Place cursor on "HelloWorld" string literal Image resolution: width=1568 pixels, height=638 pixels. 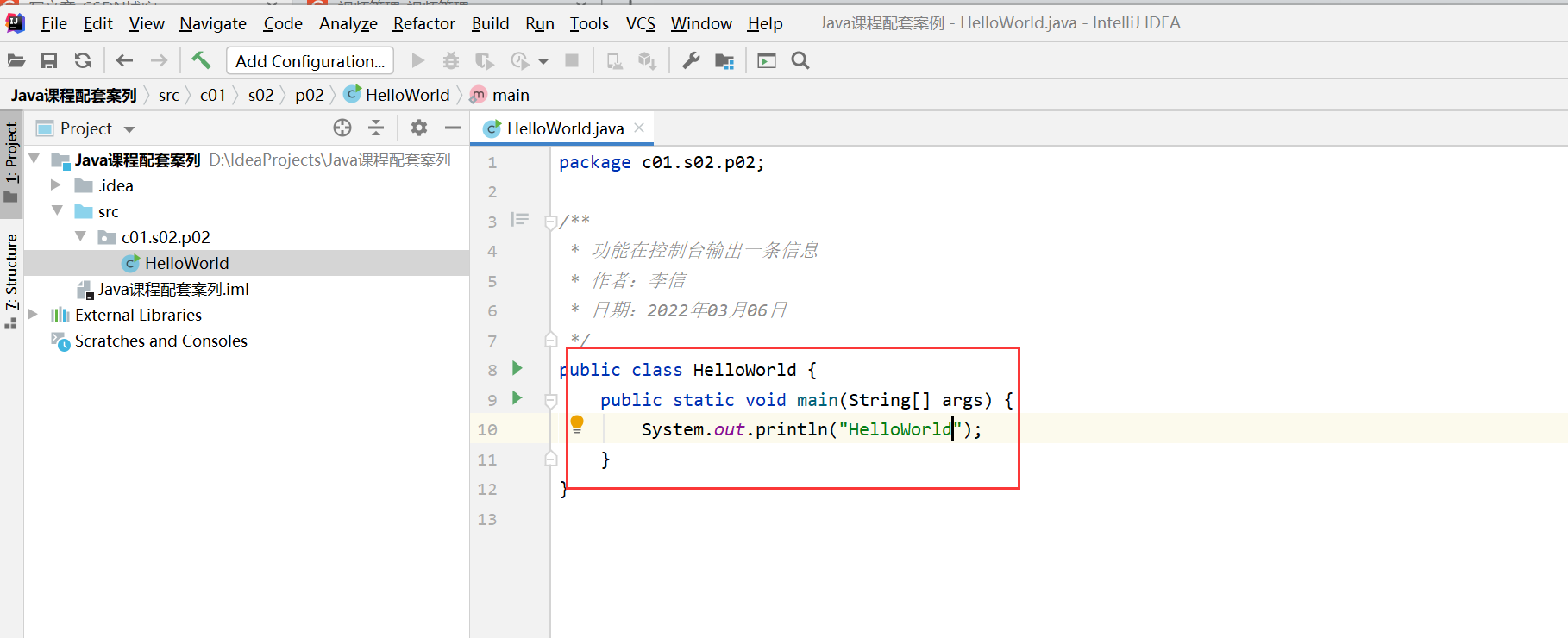coord(900,428)
